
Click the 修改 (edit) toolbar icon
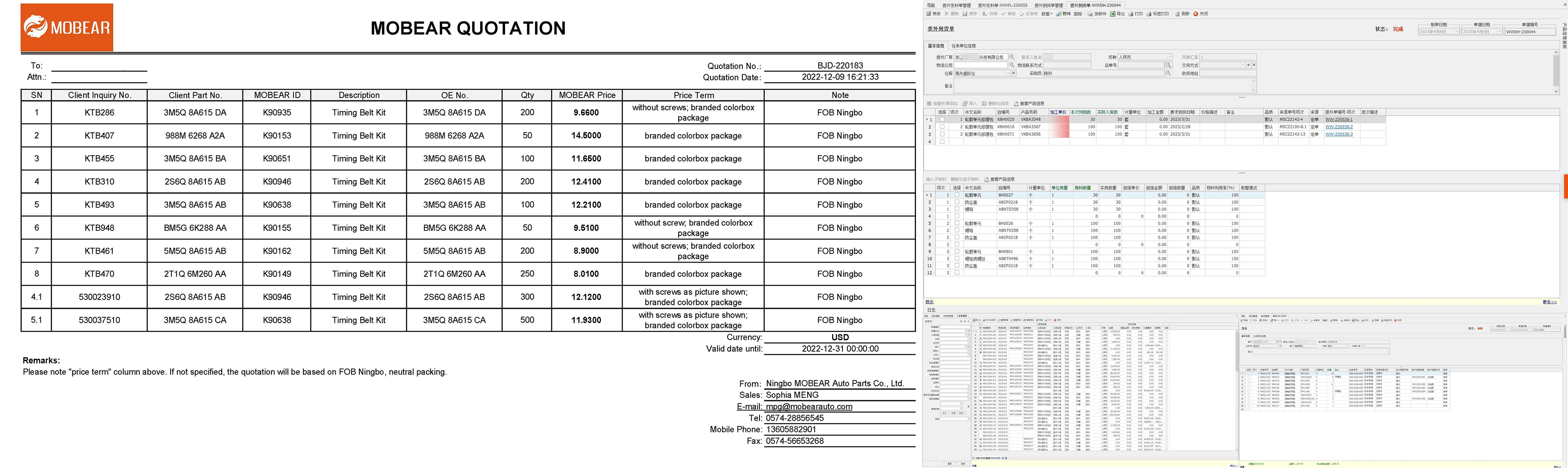[929, 14]
